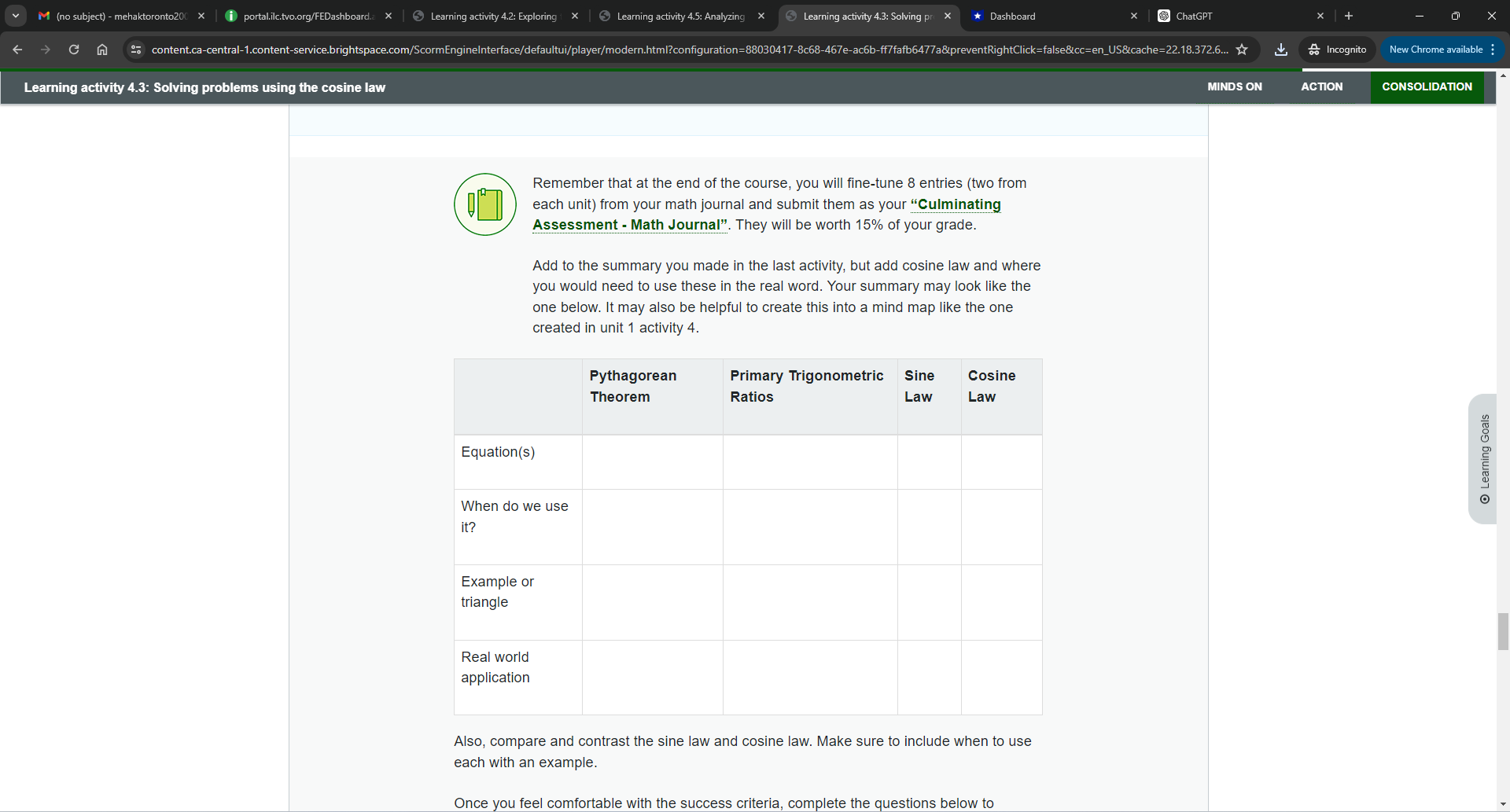Close the Dashboard tab
The width and height of the screenshot is (1510, 812).
pos(1134,16)
